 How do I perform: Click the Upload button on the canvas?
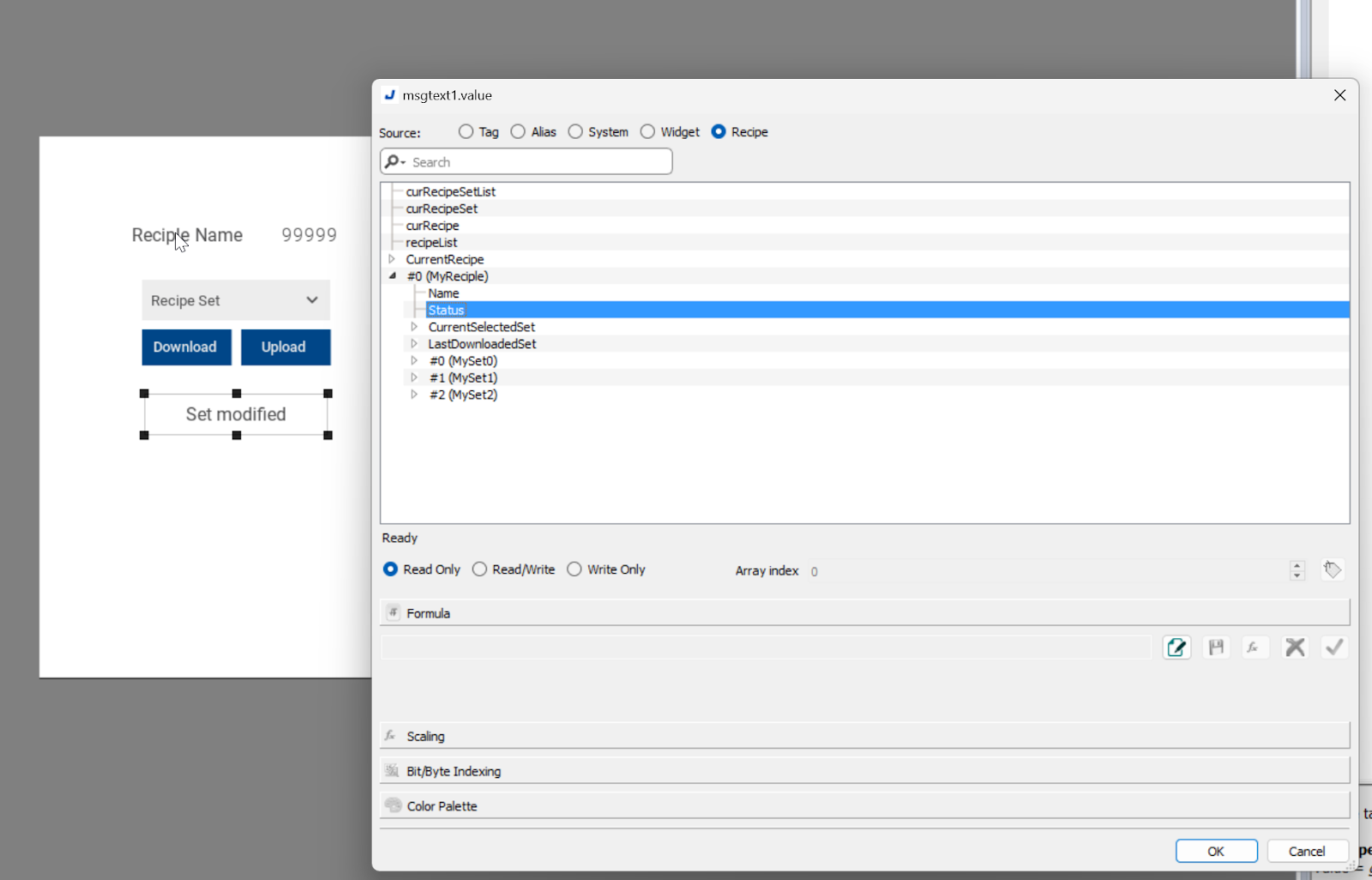[x=286, y=347]
